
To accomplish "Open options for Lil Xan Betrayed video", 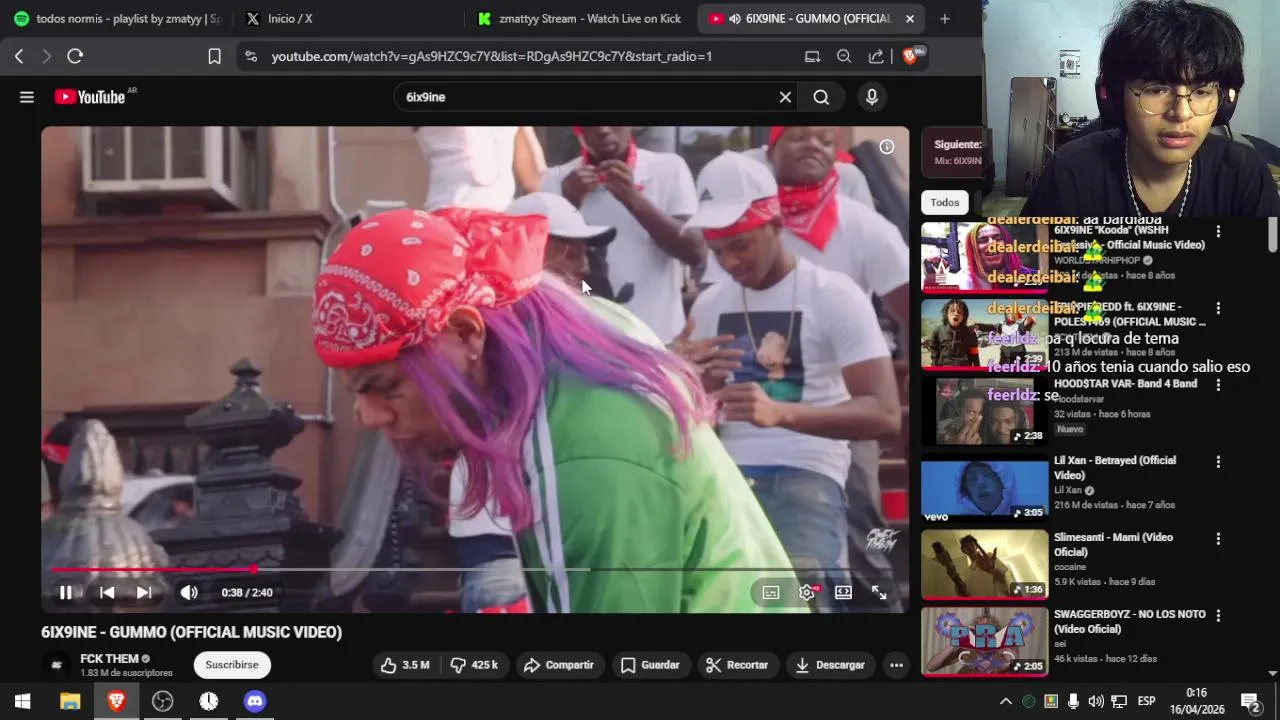I will tap(1218, 462).
